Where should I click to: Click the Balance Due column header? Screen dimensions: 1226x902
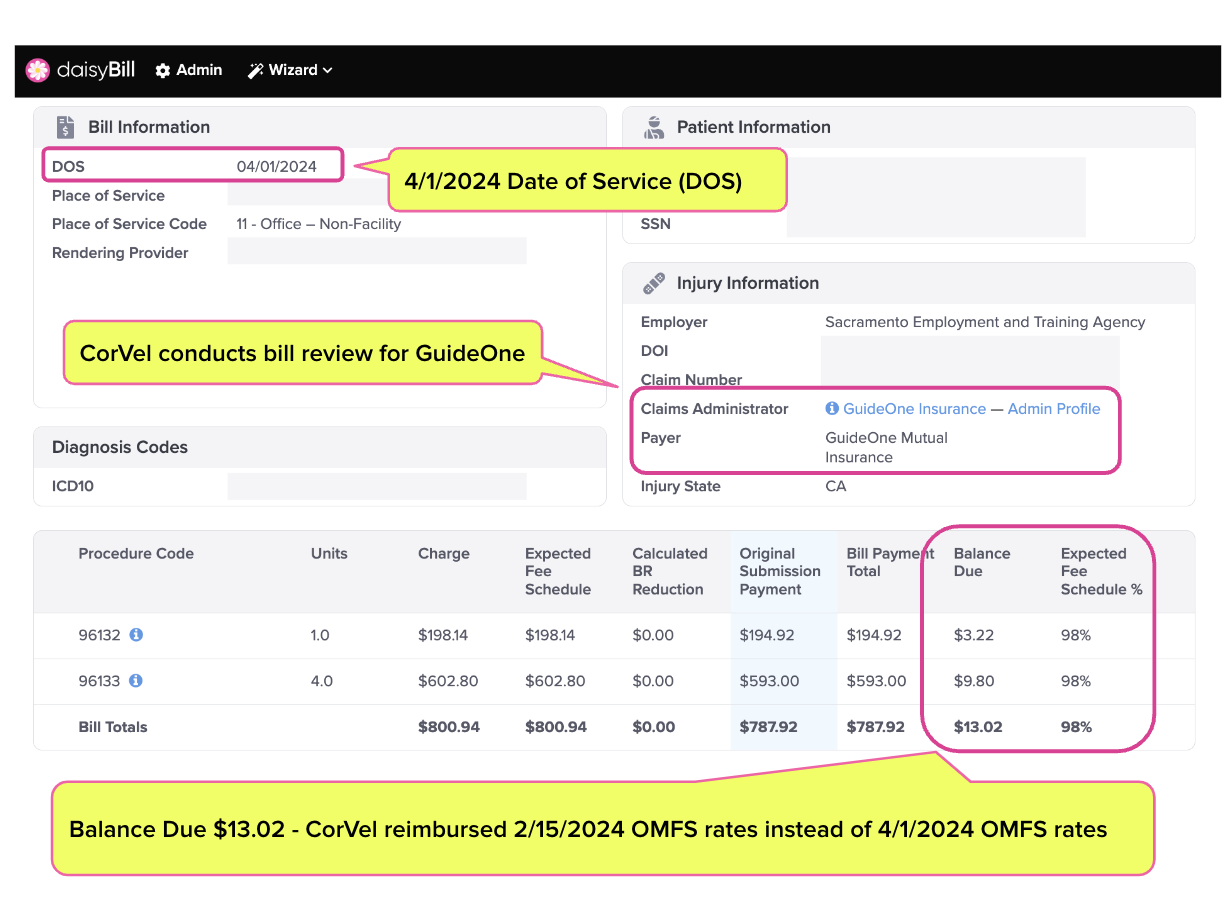[982, 562]
